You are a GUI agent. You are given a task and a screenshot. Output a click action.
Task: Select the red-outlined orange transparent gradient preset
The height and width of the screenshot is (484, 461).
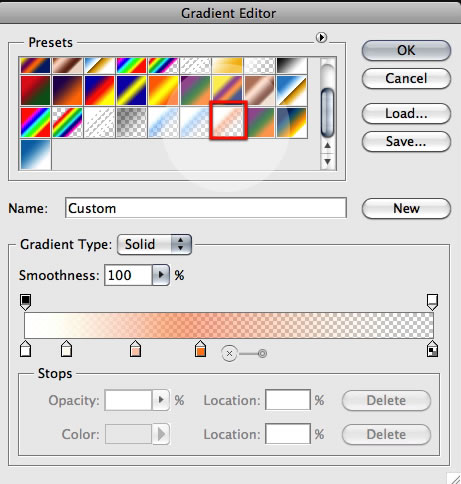coord(228,120)
